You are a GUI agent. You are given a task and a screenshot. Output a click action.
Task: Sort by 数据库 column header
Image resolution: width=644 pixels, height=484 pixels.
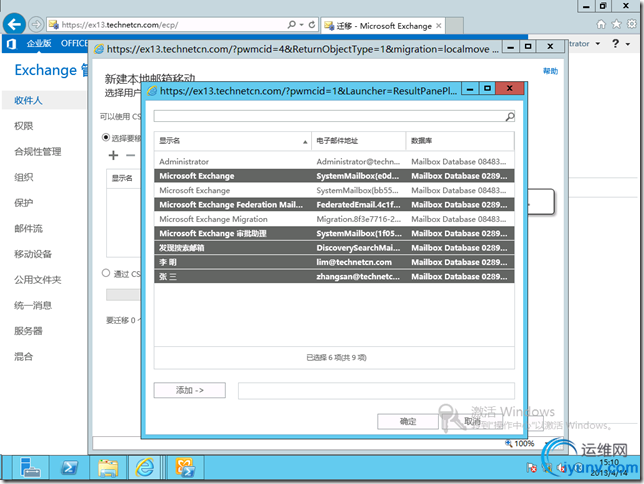click(460, 141)
